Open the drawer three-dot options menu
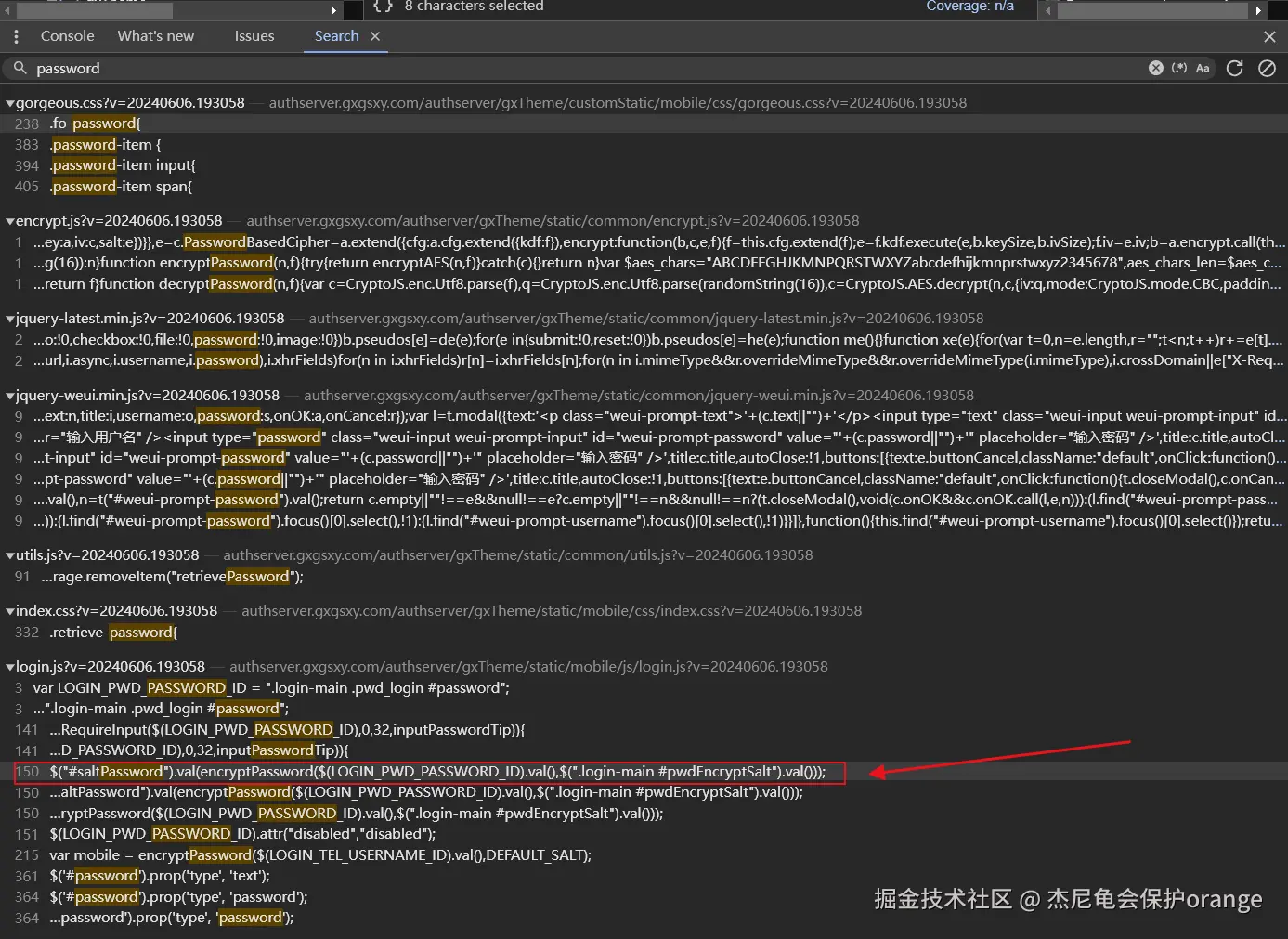Viewport: 1288px width, 939px height. (x=16, y=36)
